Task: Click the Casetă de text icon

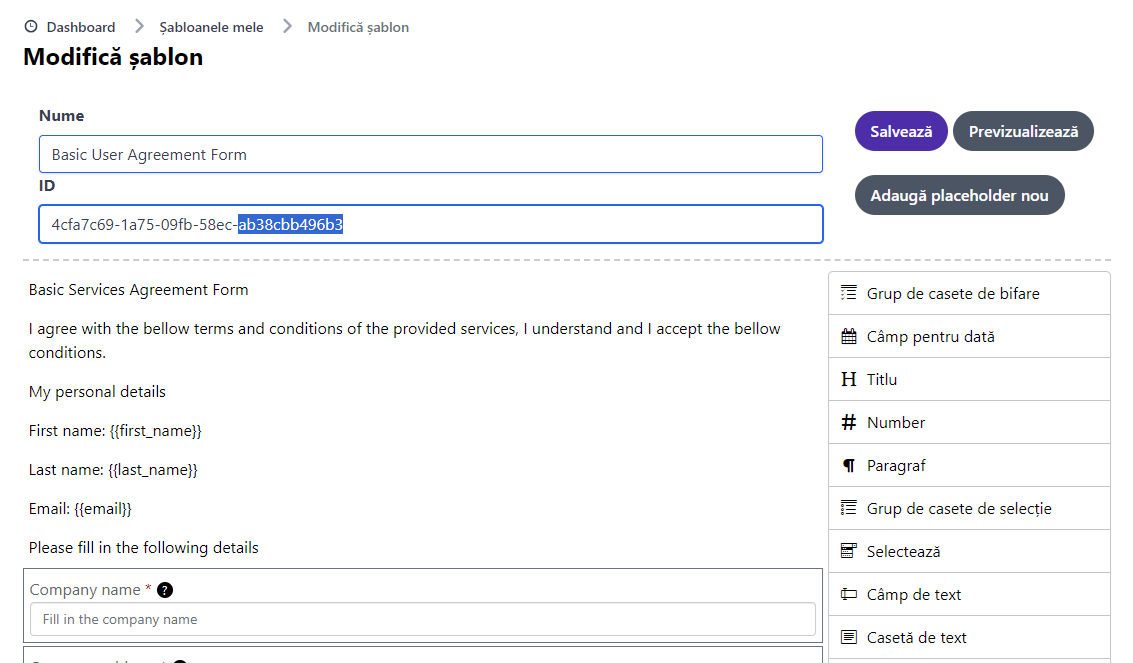Action: (x=849, y=637)
